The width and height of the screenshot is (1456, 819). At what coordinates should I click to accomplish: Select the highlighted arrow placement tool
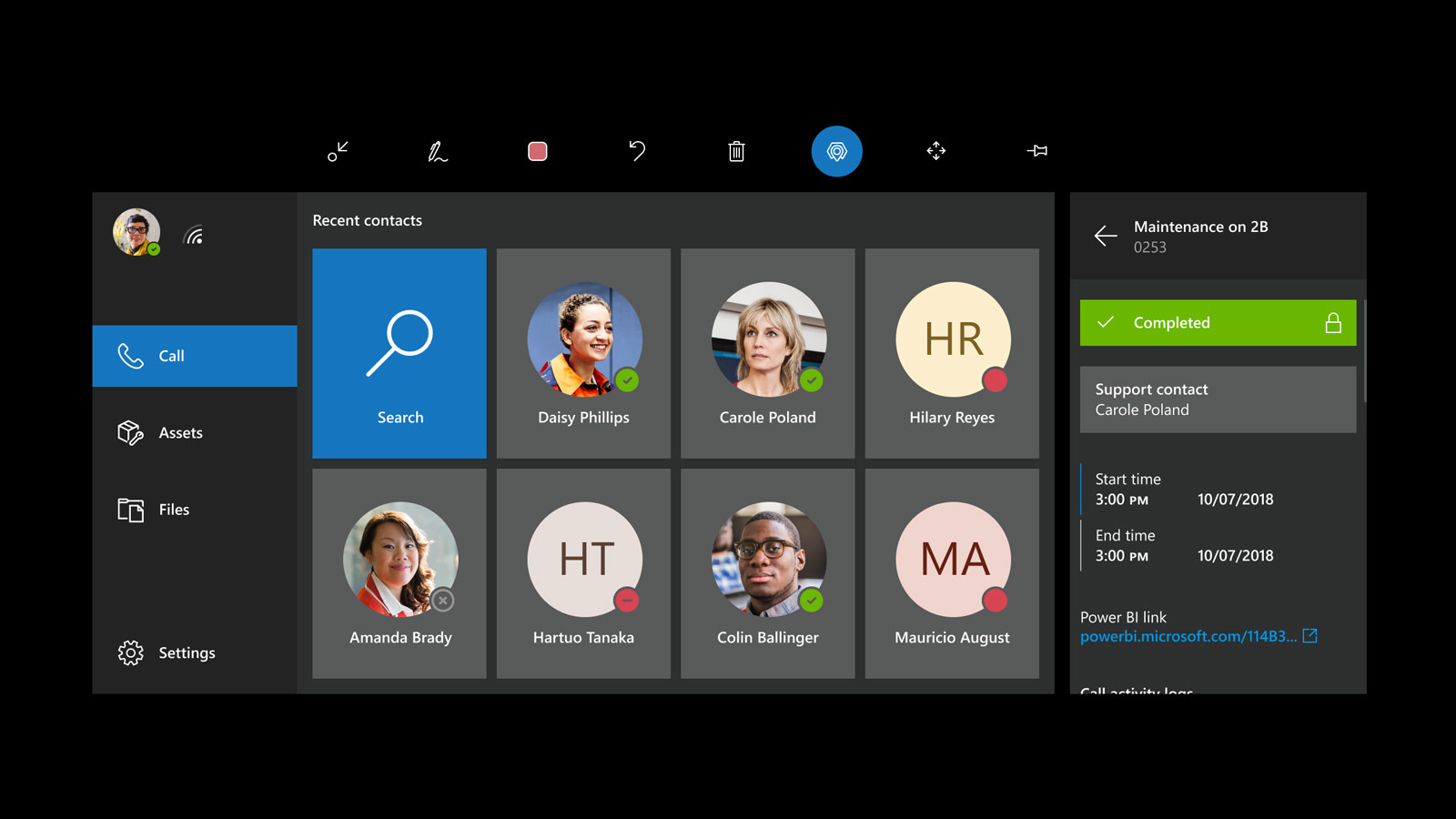point(836,151)
